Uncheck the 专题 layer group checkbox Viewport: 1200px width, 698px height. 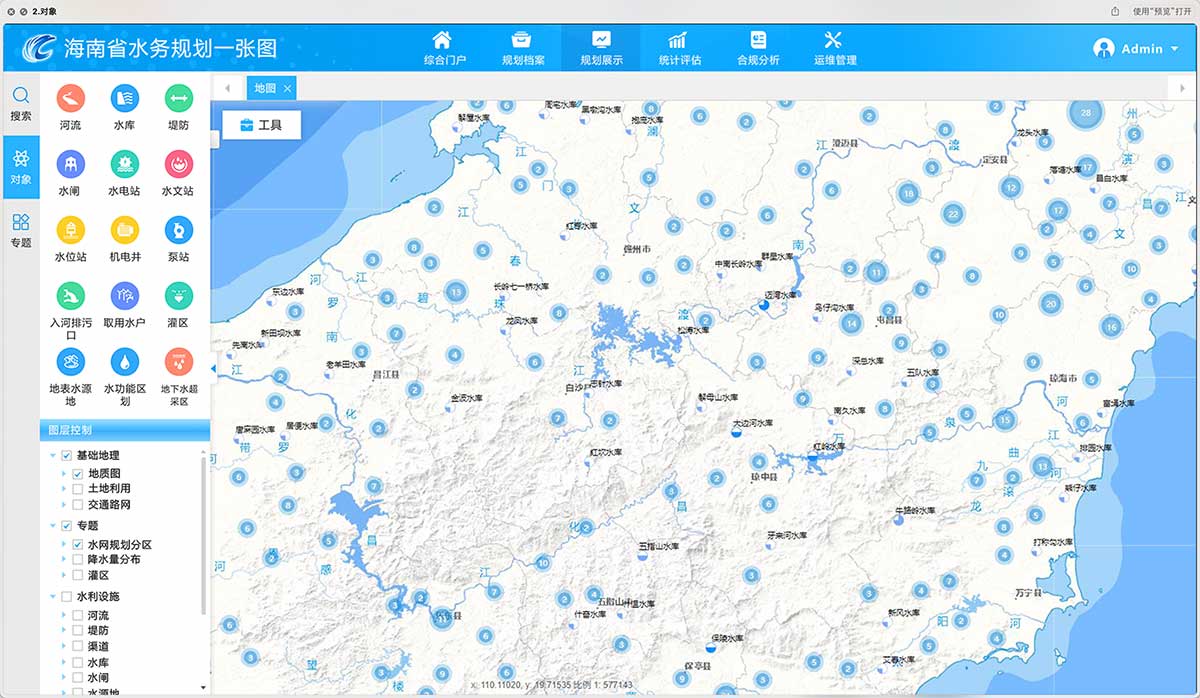[67, 526]
